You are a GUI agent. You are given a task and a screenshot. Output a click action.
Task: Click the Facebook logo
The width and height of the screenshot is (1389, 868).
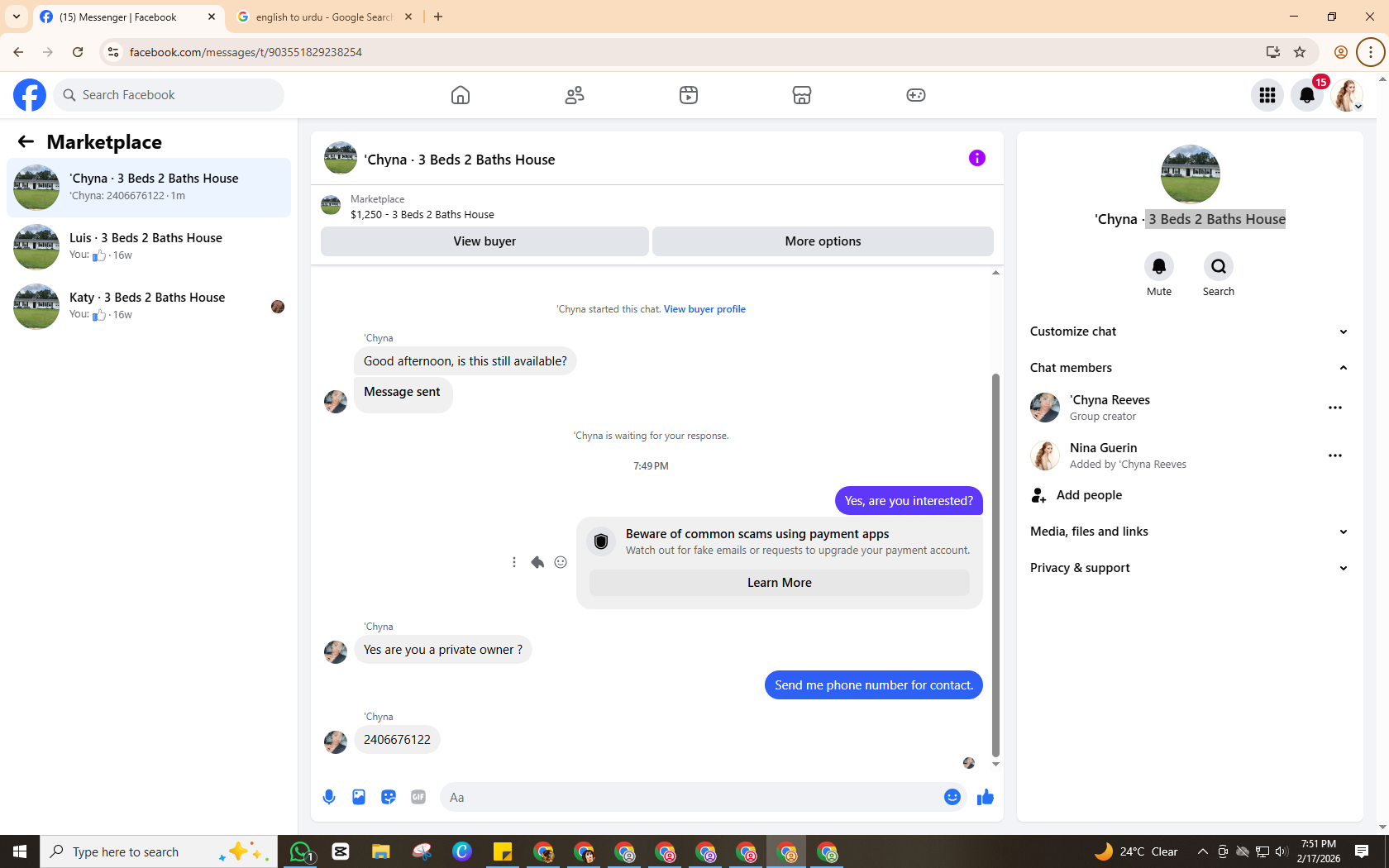click(x=30, y=95)
